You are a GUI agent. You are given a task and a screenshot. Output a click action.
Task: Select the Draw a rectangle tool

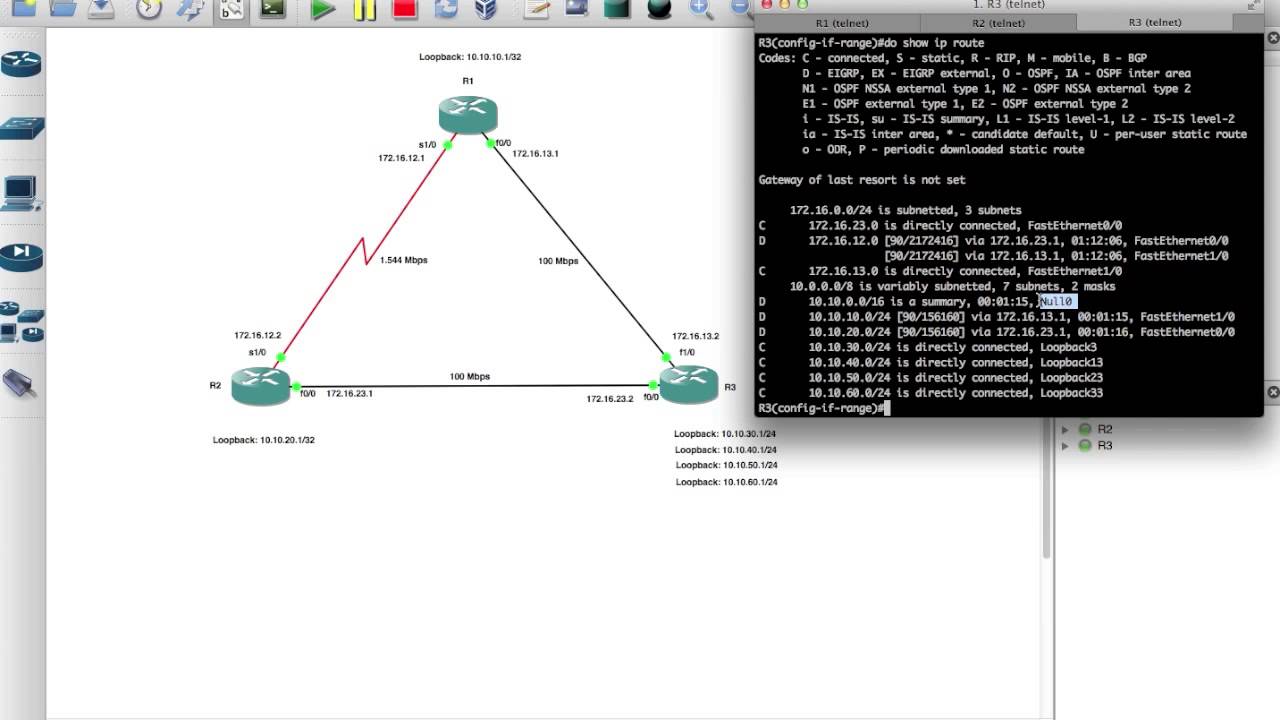(617, 8)
